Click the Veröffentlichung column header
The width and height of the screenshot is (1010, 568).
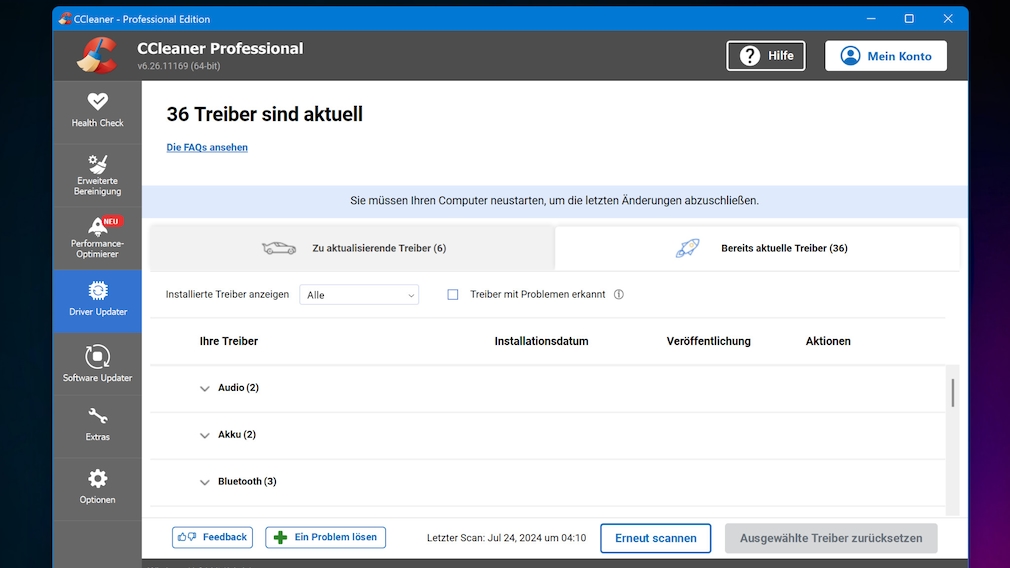(x=709, y=341)
